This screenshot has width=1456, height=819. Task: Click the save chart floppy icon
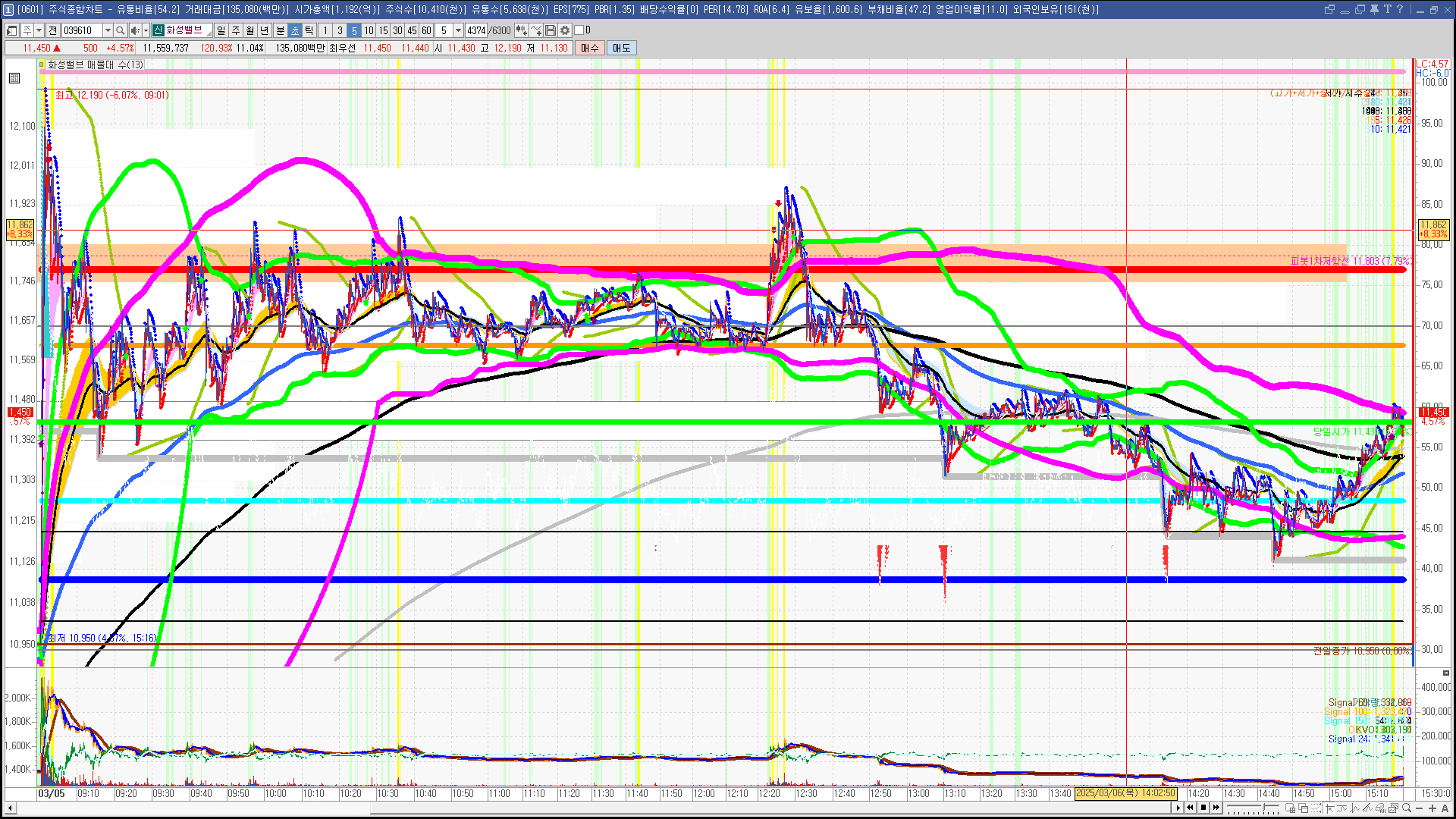tap(551, 30)
